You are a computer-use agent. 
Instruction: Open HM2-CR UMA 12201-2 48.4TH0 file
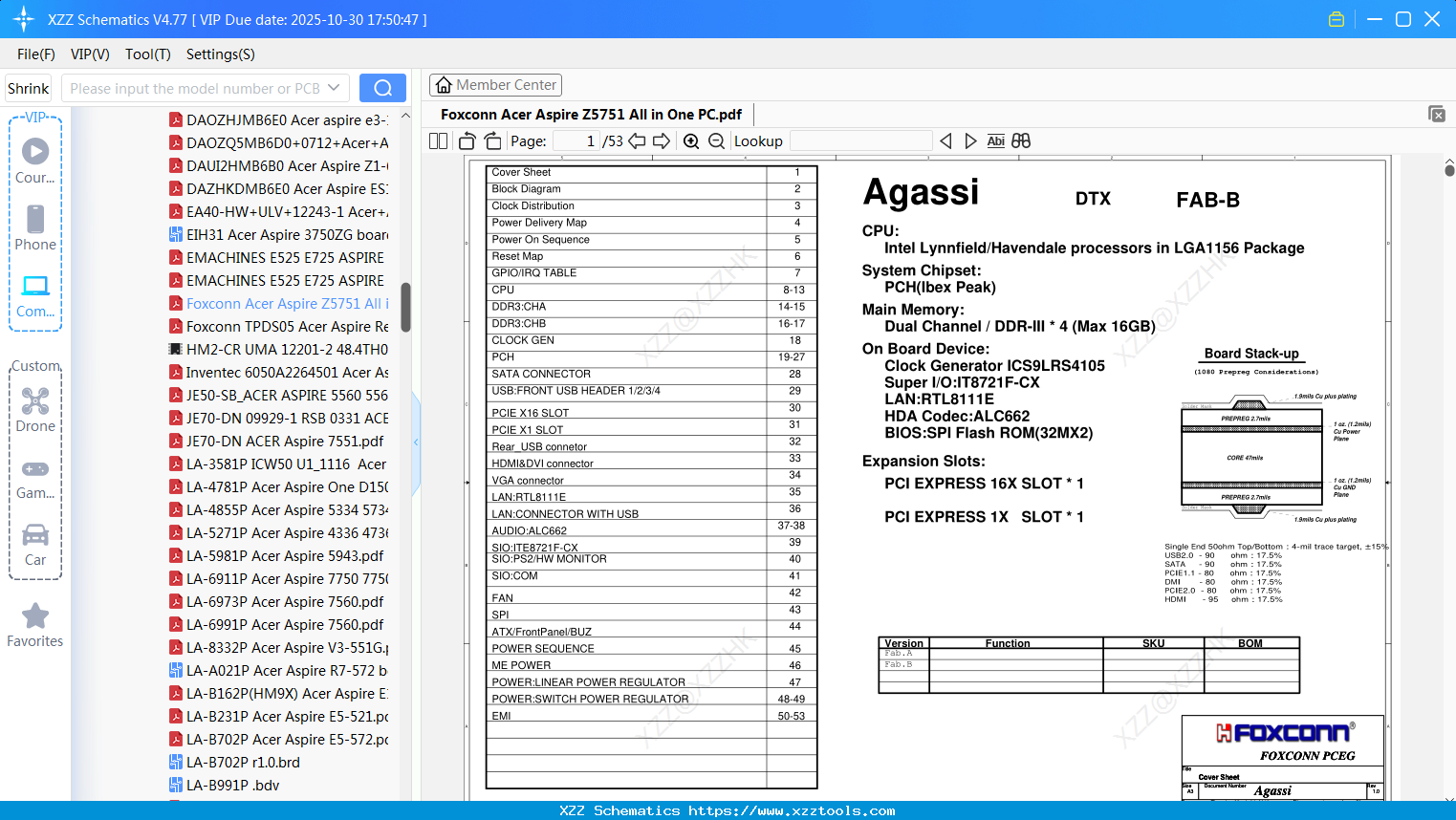point(278,350)
